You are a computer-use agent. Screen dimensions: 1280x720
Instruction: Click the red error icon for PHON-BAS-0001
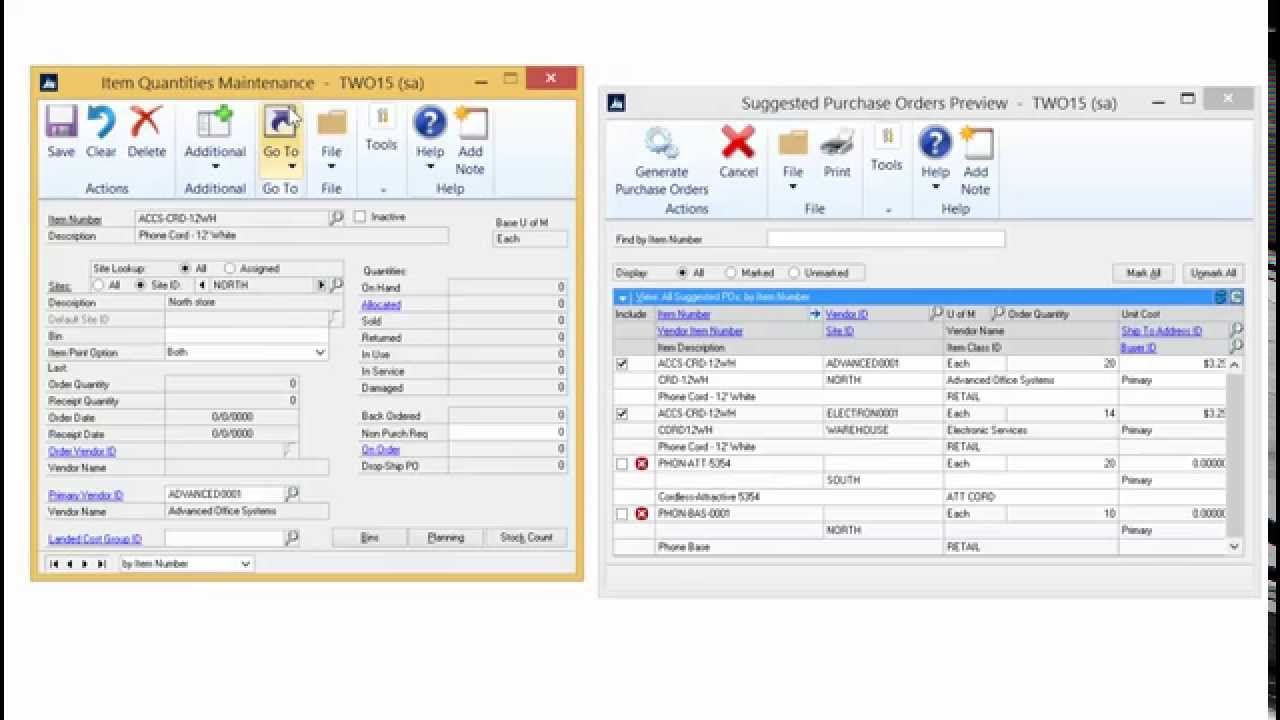tap(642, 514)
